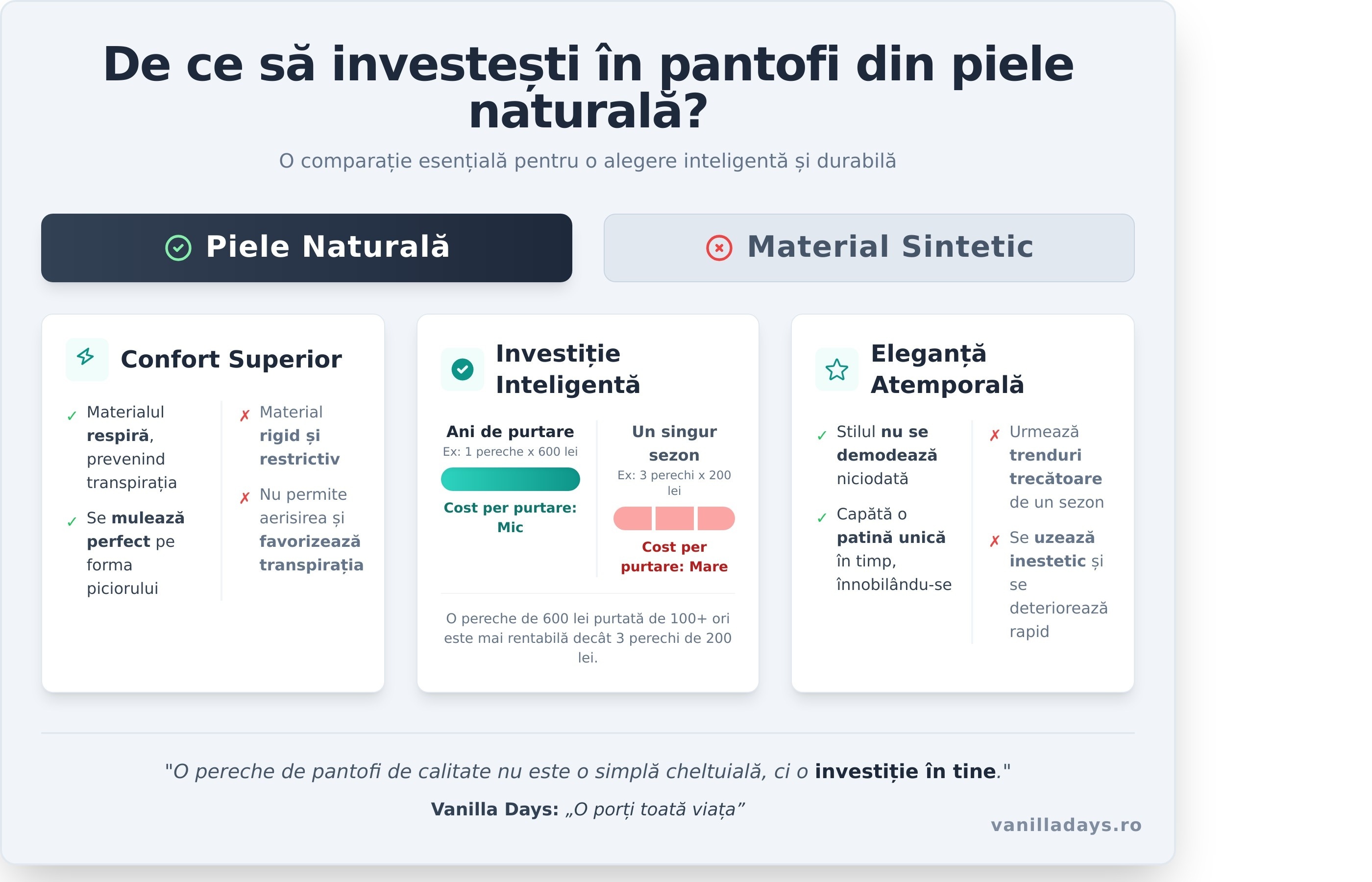This screenshot has width=1372, height=882.
Task: Switch to the Material Sintetic tab
Action: coord(869,248)
